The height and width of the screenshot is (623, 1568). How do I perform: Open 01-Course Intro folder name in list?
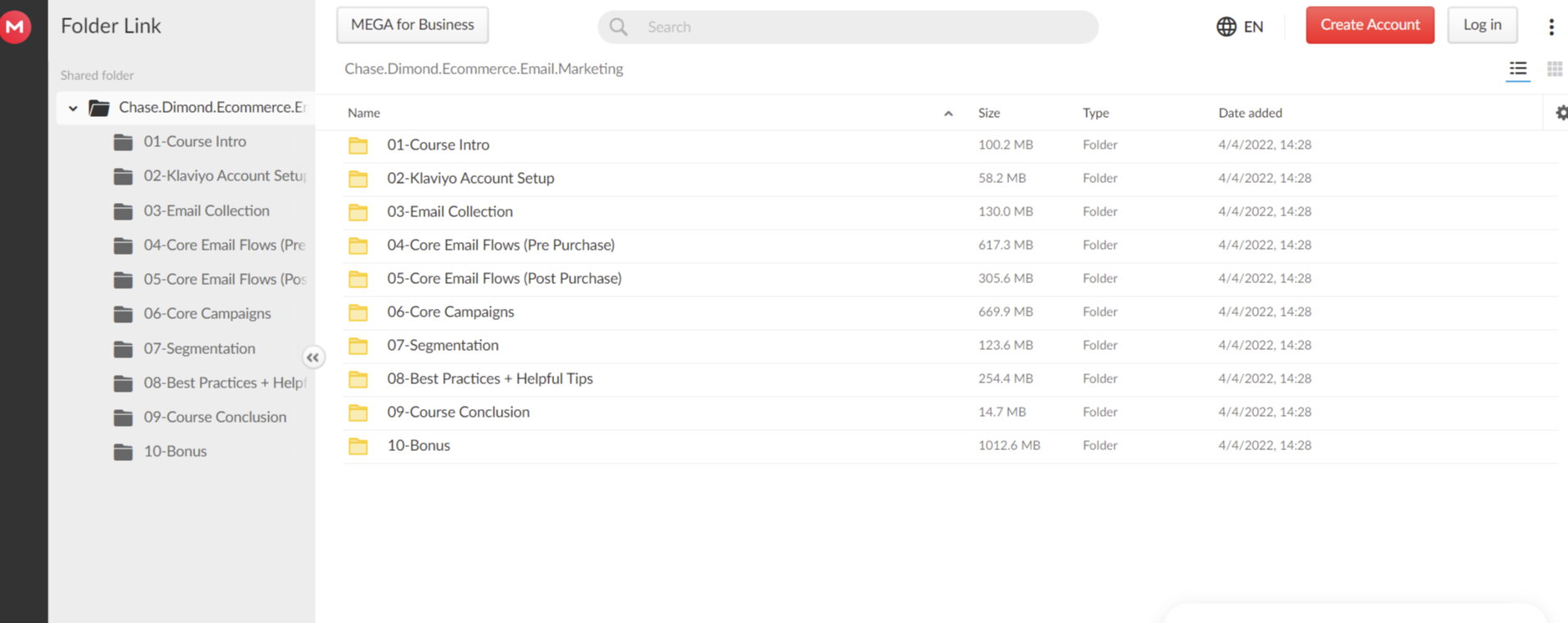439,144
